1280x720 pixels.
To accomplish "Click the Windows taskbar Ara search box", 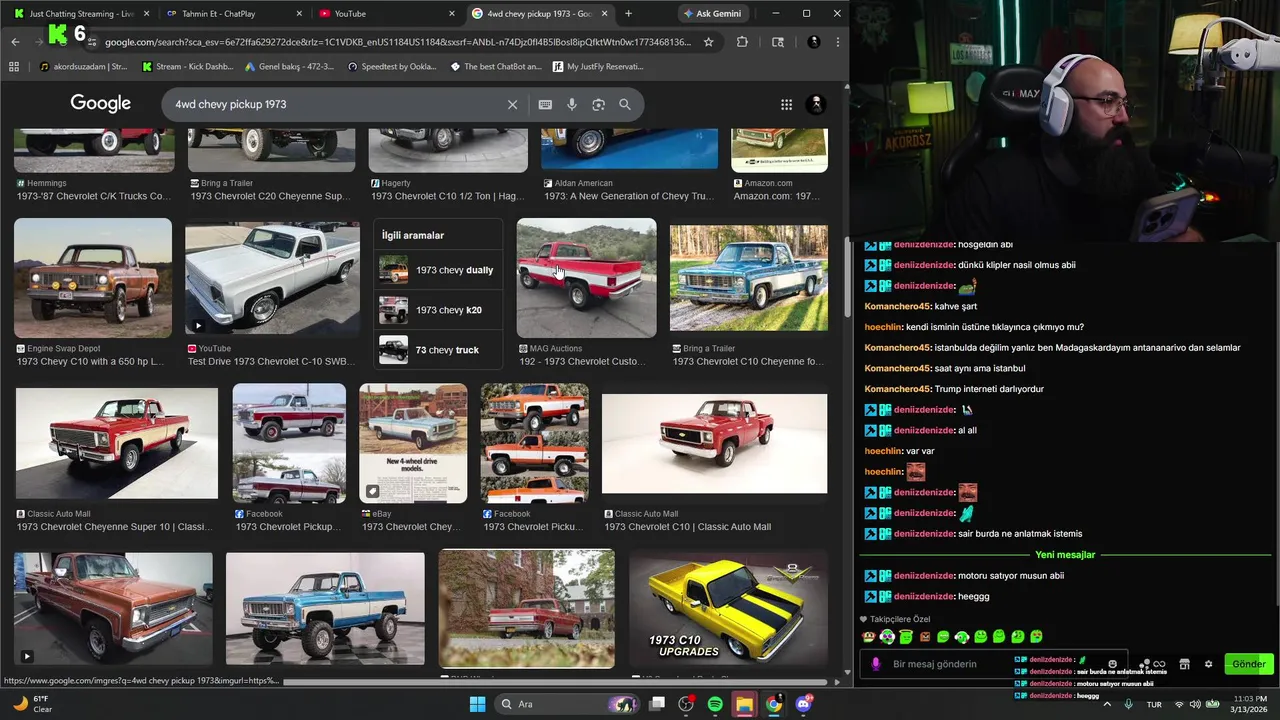I will coord(567,704).
